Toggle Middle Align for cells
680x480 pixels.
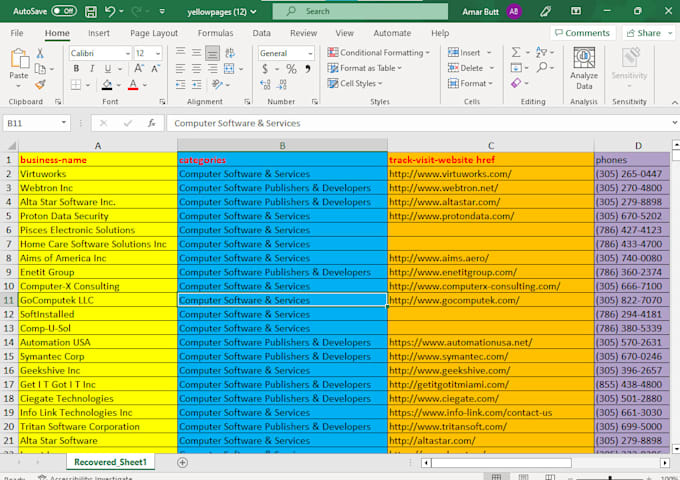[x=196, y=53]
